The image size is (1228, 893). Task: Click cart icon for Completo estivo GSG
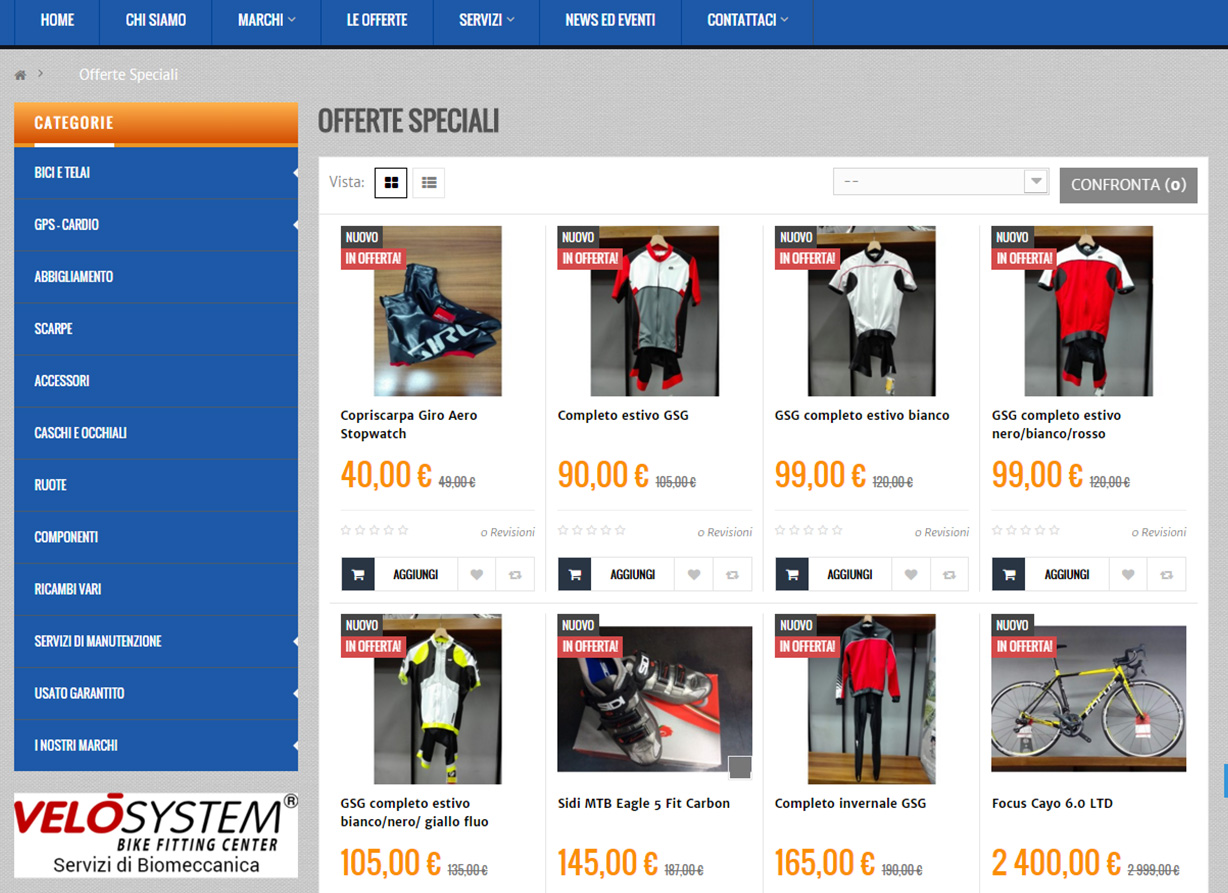[x=575, y=574]
